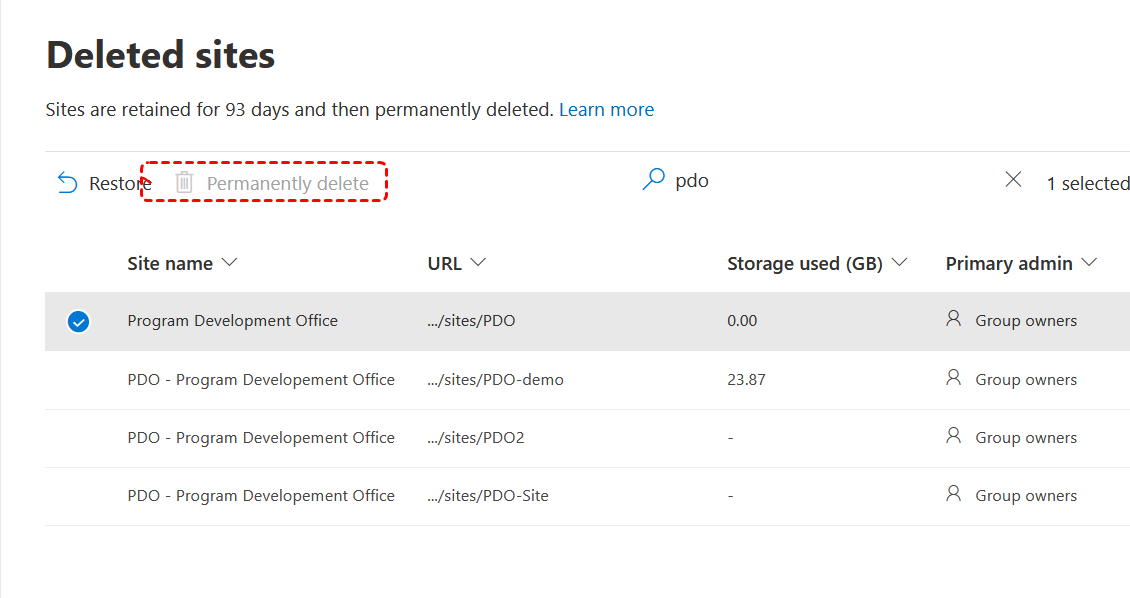Screen dimensions: 1130x598
Task: Click the search magnifier icon
Action: tap(654, 181)
